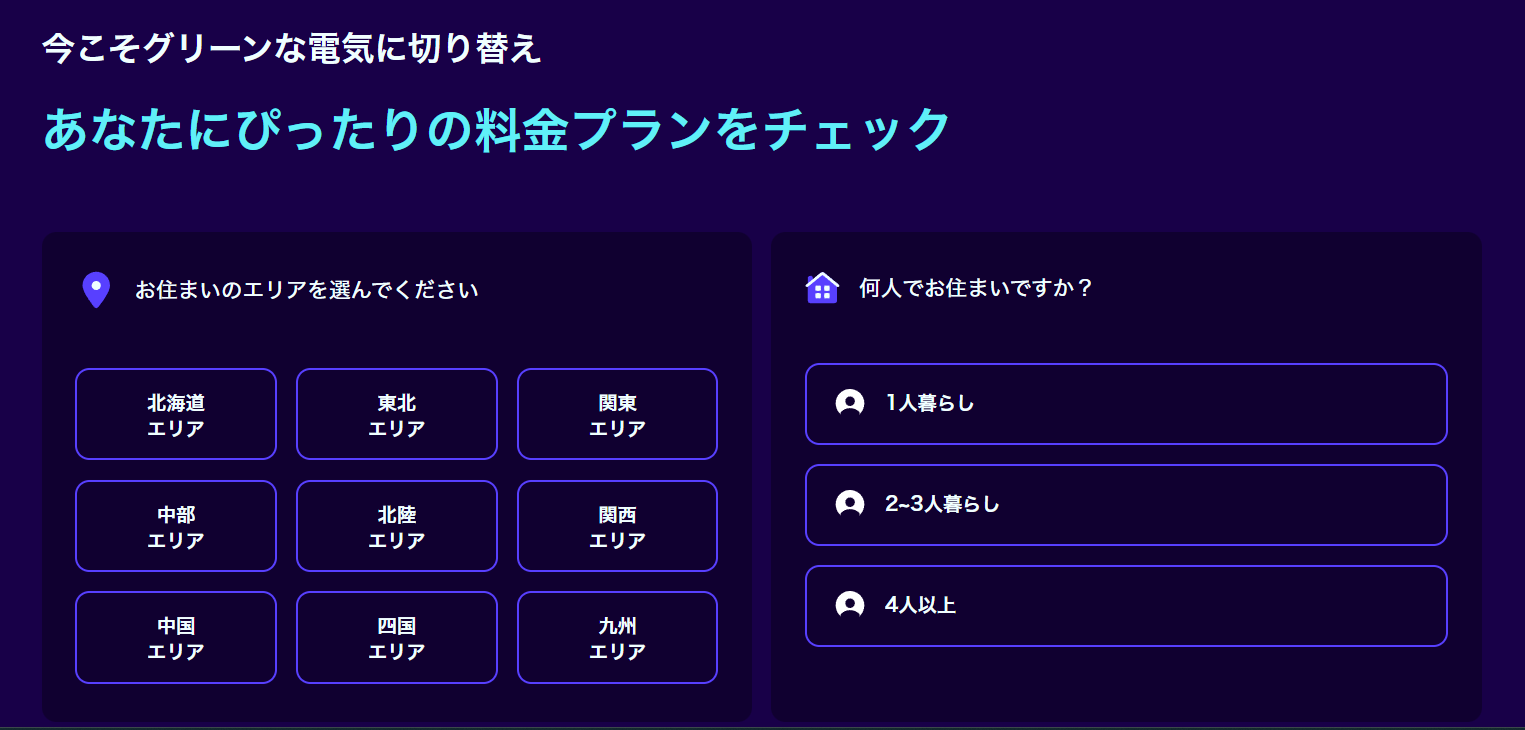
Task: Choose the 2~3人暮らし household option
Action: click(1126, 504)
